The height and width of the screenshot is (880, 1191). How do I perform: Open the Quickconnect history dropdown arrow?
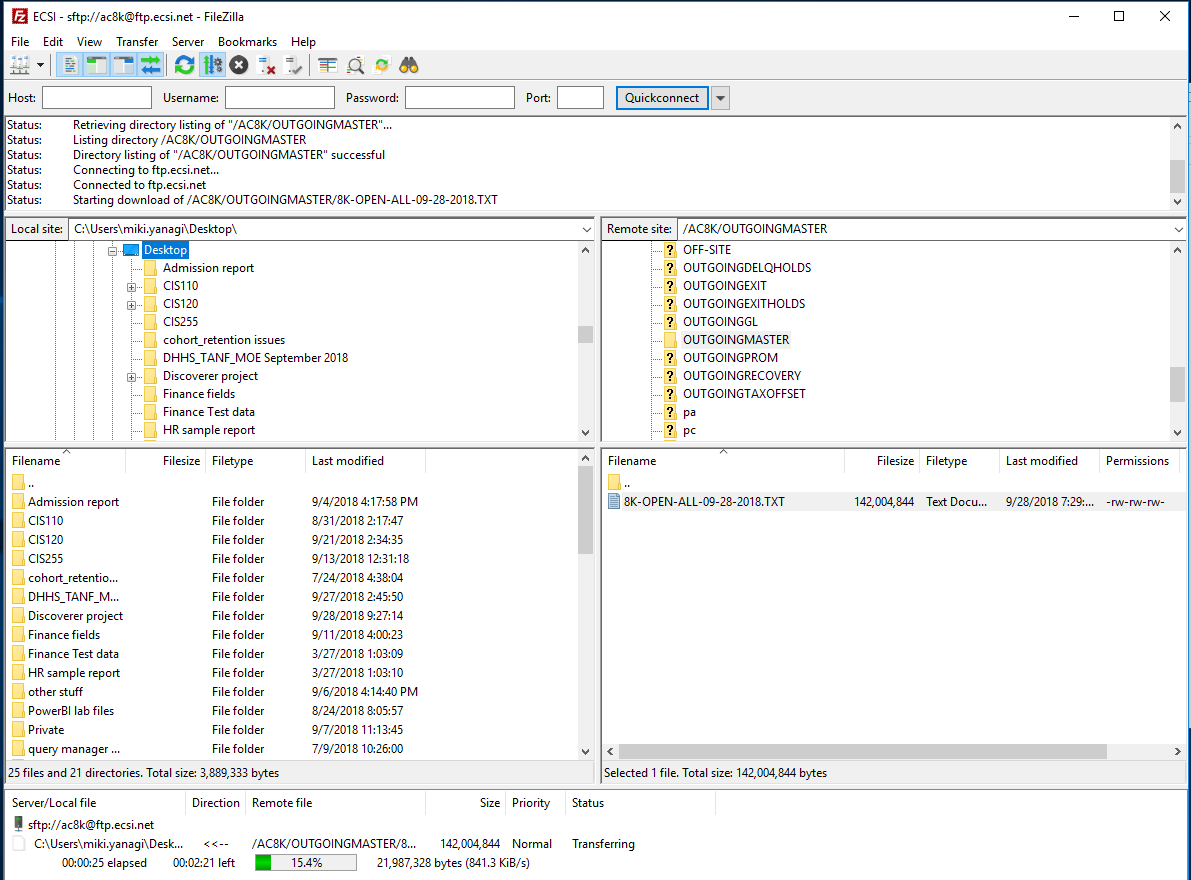[721, 98]
